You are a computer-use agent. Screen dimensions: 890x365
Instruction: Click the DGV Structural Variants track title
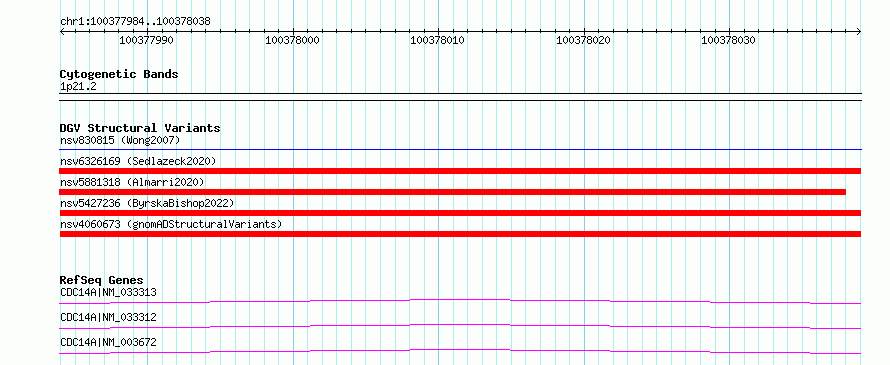pyautogui.click(x=140, y=128)
